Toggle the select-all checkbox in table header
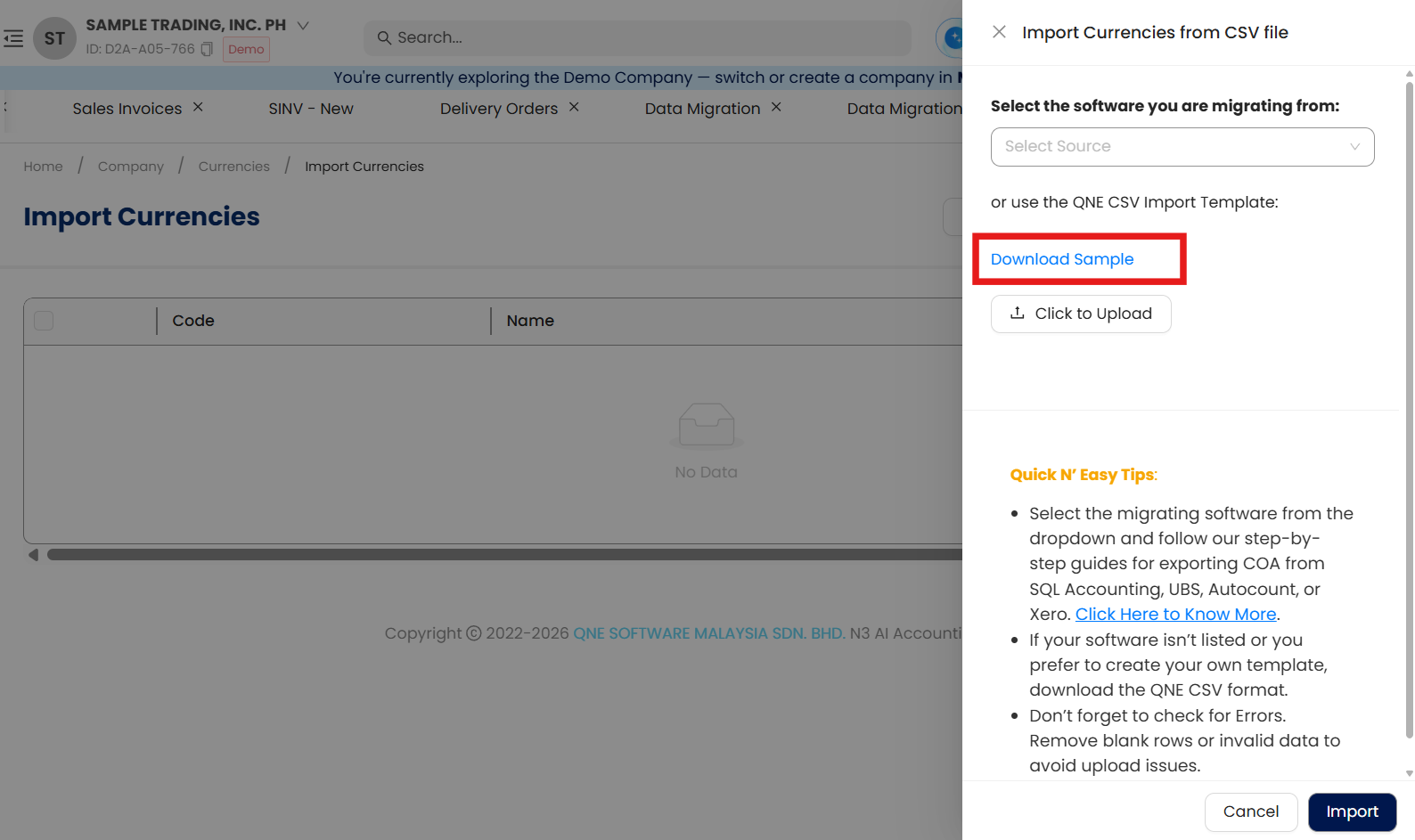The height and width of the screenshot is (840, 1415). click(44, 321)
